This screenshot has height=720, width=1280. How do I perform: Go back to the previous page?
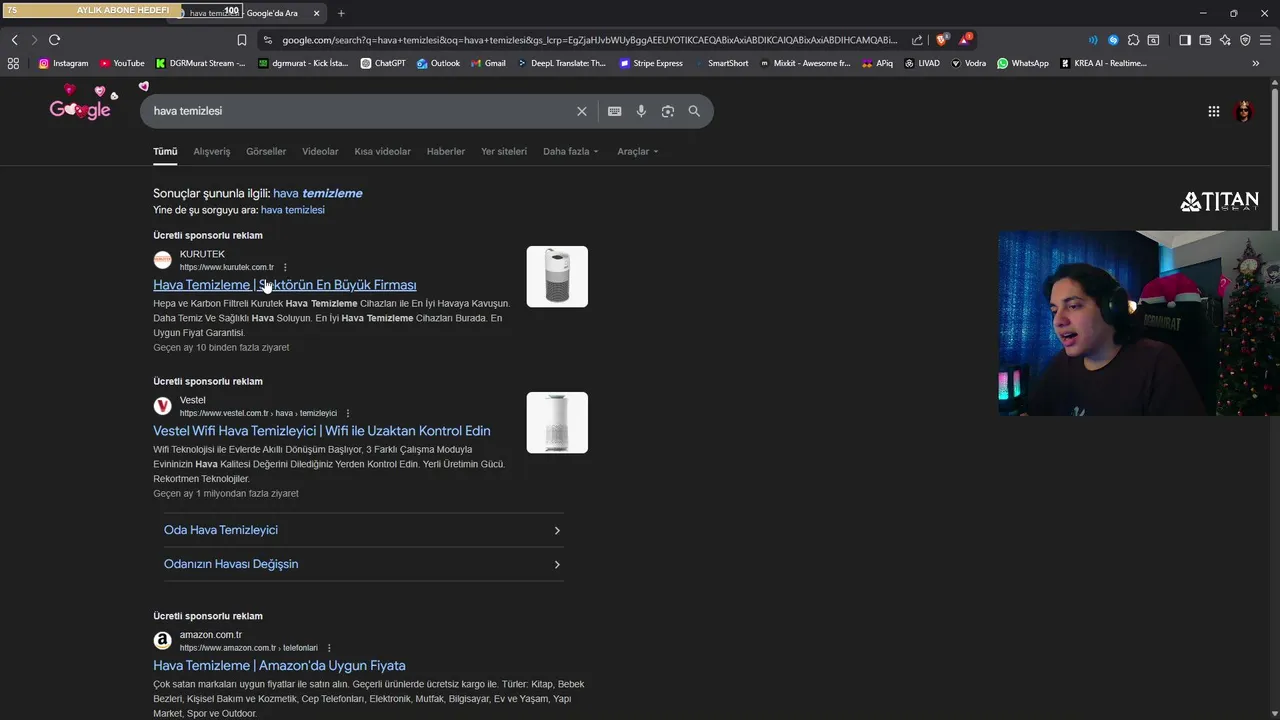[14, 40]
